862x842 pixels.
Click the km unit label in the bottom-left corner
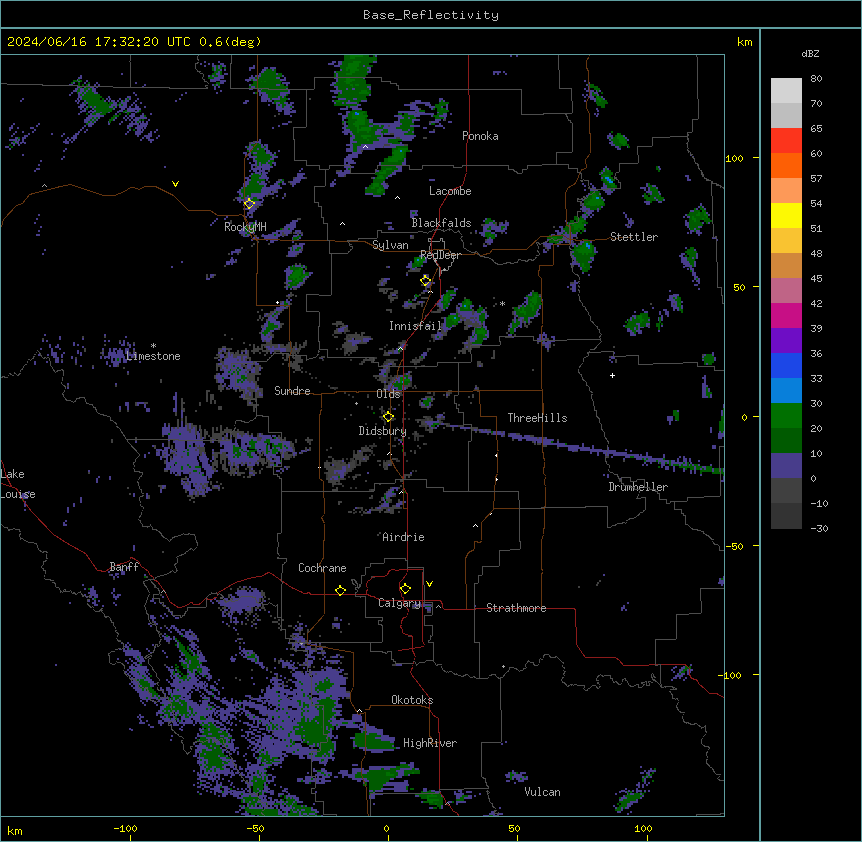click(15, 830)
